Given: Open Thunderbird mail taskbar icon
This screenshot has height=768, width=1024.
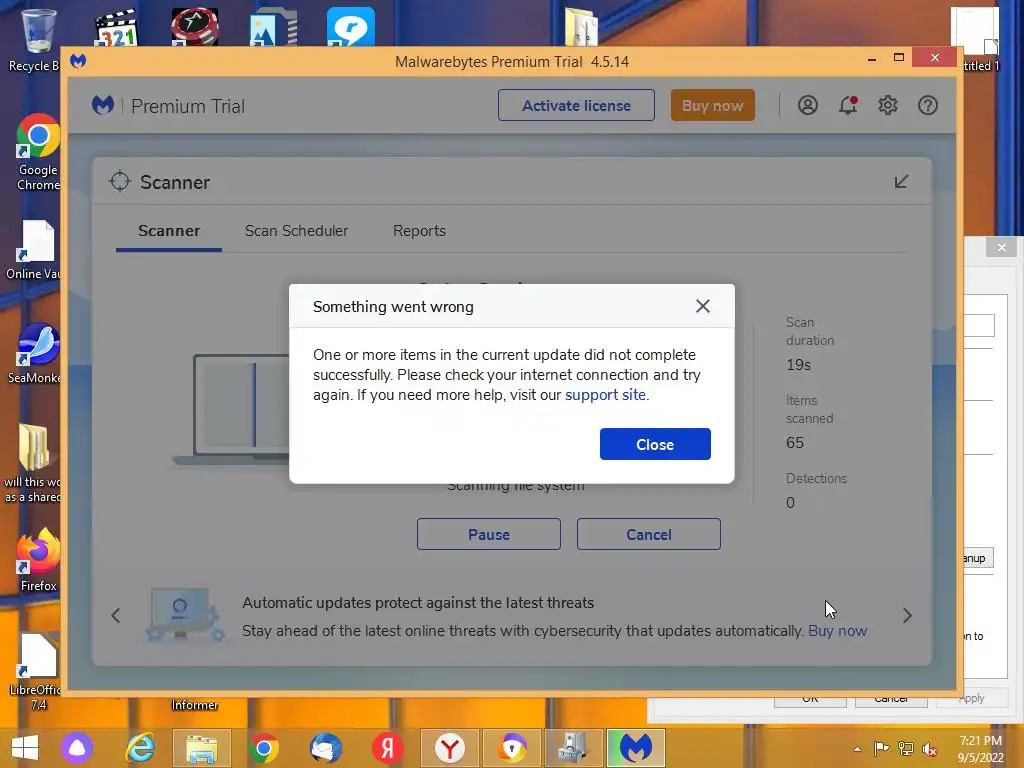Looking at the screenshot, I should click(325, 748).
